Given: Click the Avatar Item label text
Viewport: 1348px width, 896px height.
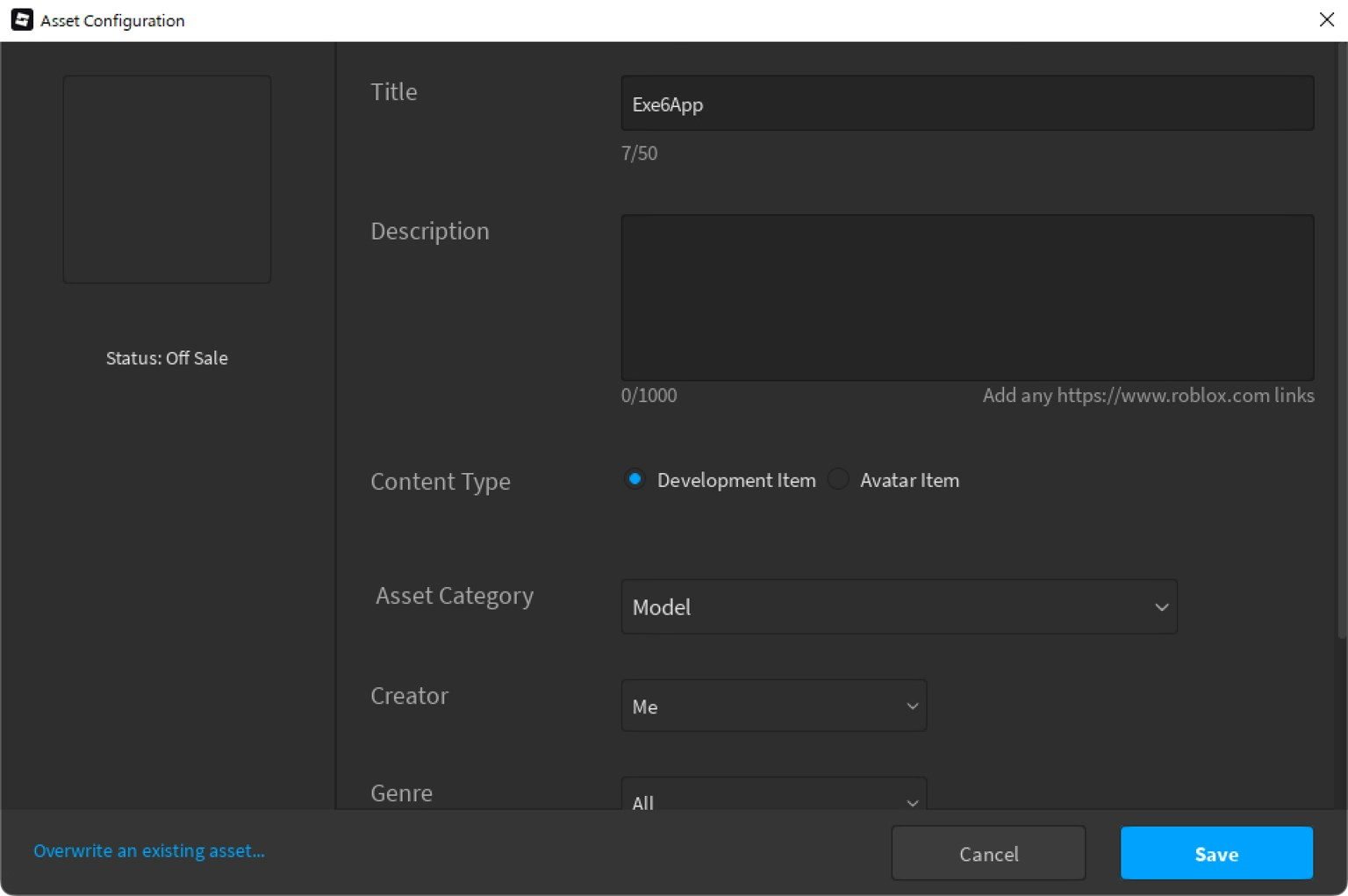Looking at the screenshot, I should (909, 480).
